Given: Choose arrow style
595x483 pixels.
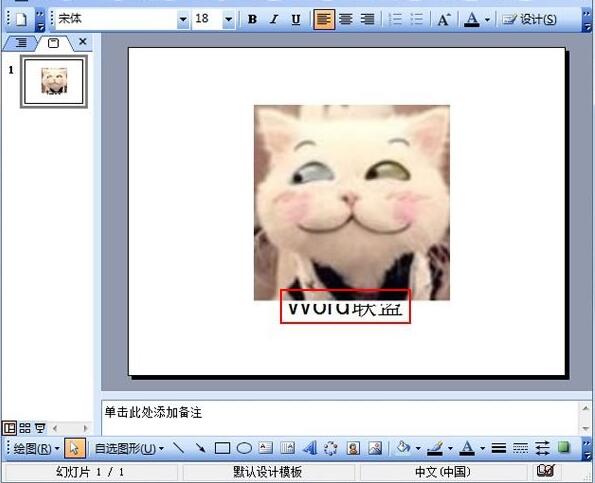Looking at the screenshot, I should click(542, 448).
